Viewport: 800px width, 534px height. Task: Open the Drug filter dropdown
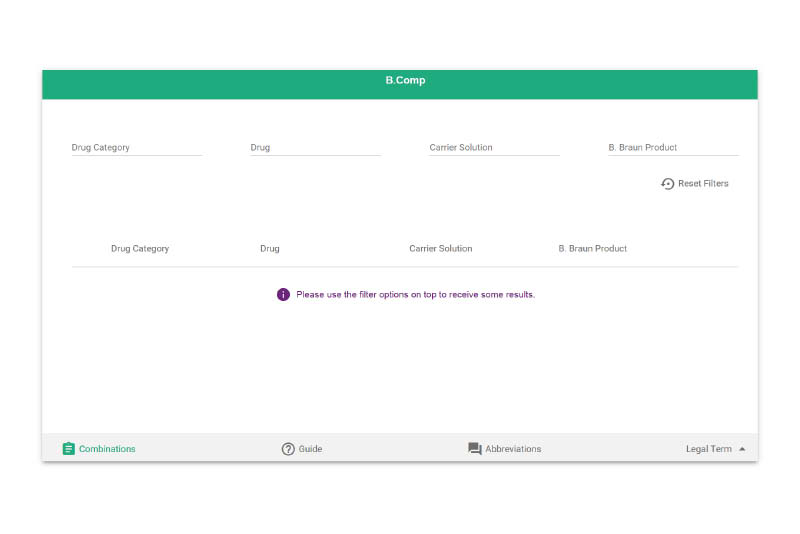(315, 147)
